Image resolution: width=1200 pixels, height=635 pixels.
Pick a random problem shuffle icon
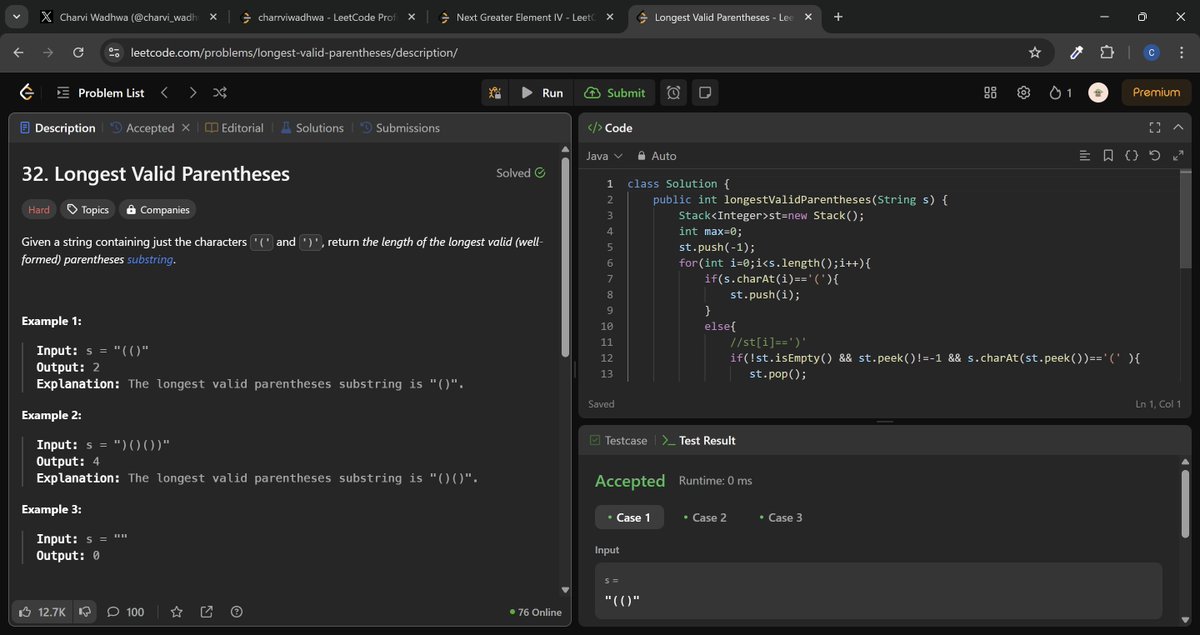pyautogui.click(x=220, y=93)
